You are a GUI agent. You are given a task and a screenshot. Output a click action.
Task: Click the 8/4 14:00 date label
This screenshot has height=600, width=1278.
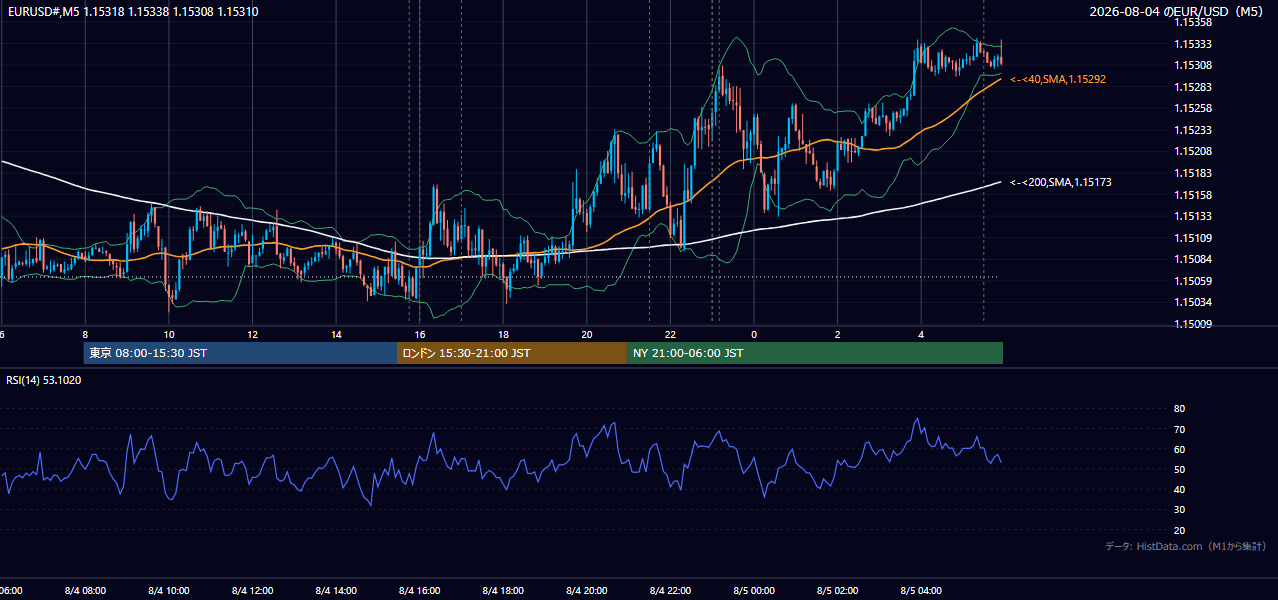click(x=336, y=590)
